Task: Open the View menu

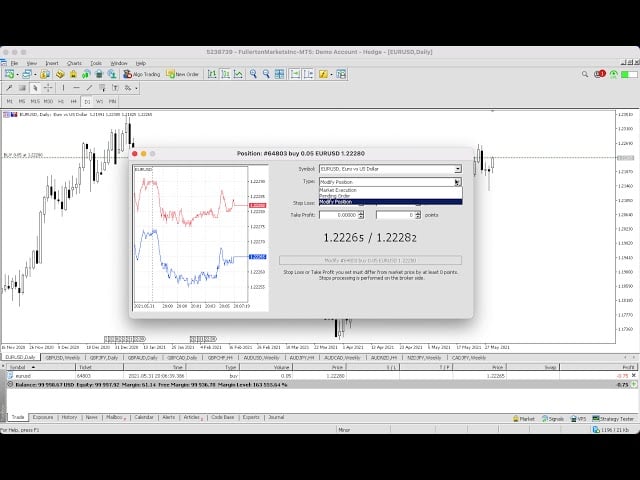Action: [31, 63]
